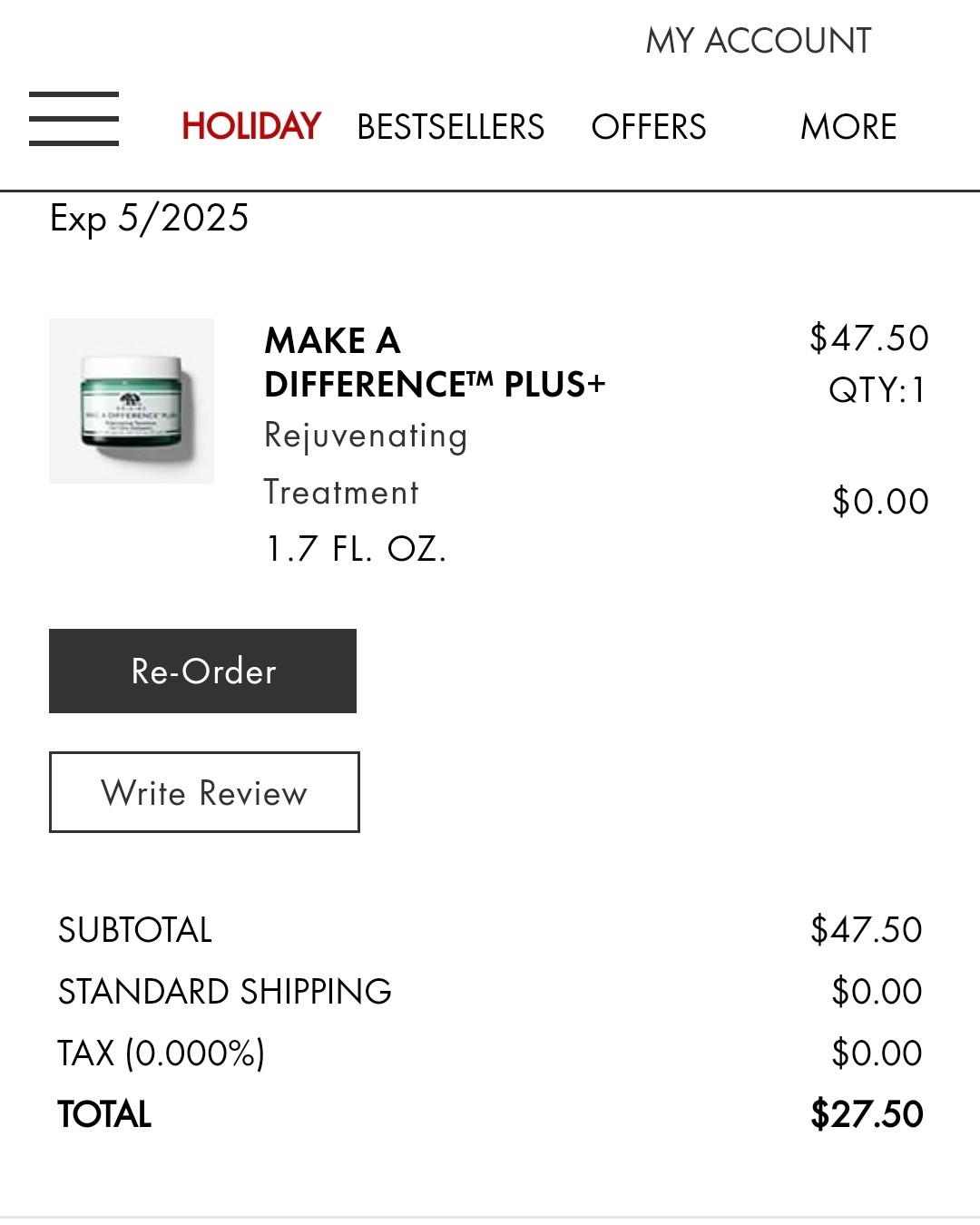980x1225 pixels.
Task: Click the Re-Order button
Action: (x=202, y=671)
